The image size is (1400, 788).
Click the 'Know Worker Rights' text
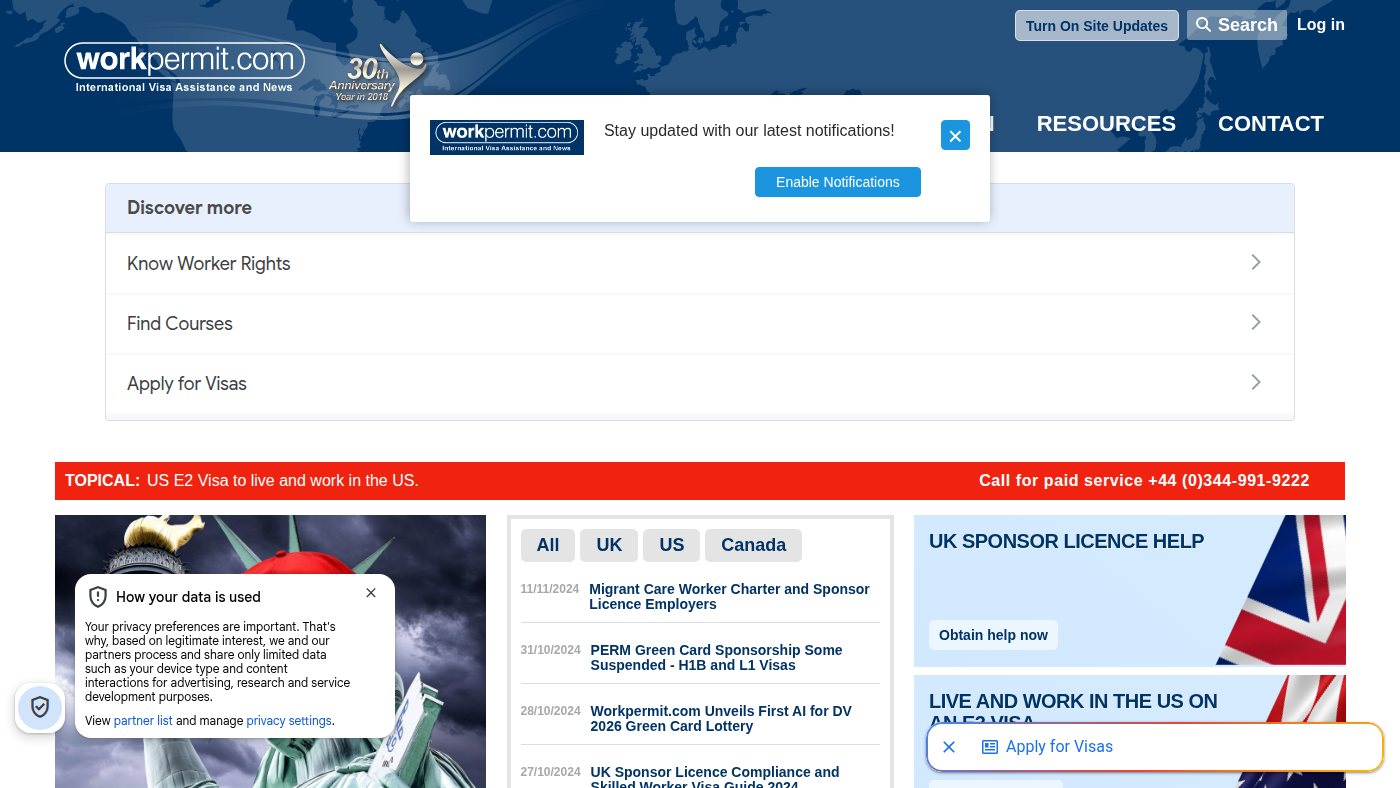pyautogui.click(x=209, y=264)
